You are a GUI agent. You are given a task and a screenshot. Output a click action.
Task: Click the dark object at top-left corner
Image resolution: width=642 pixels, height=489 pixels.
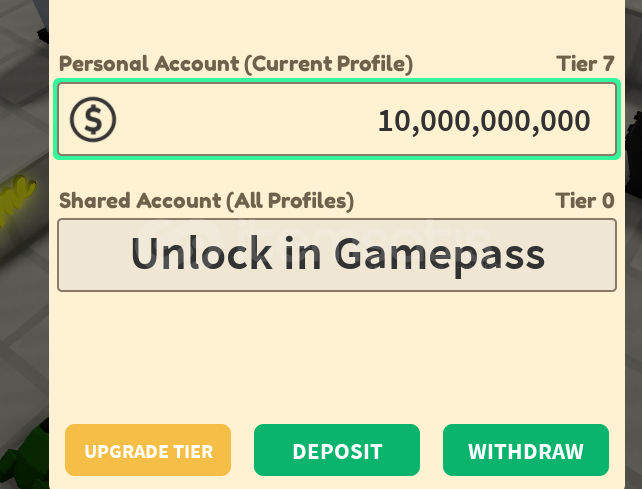click(x=43, y=36)
